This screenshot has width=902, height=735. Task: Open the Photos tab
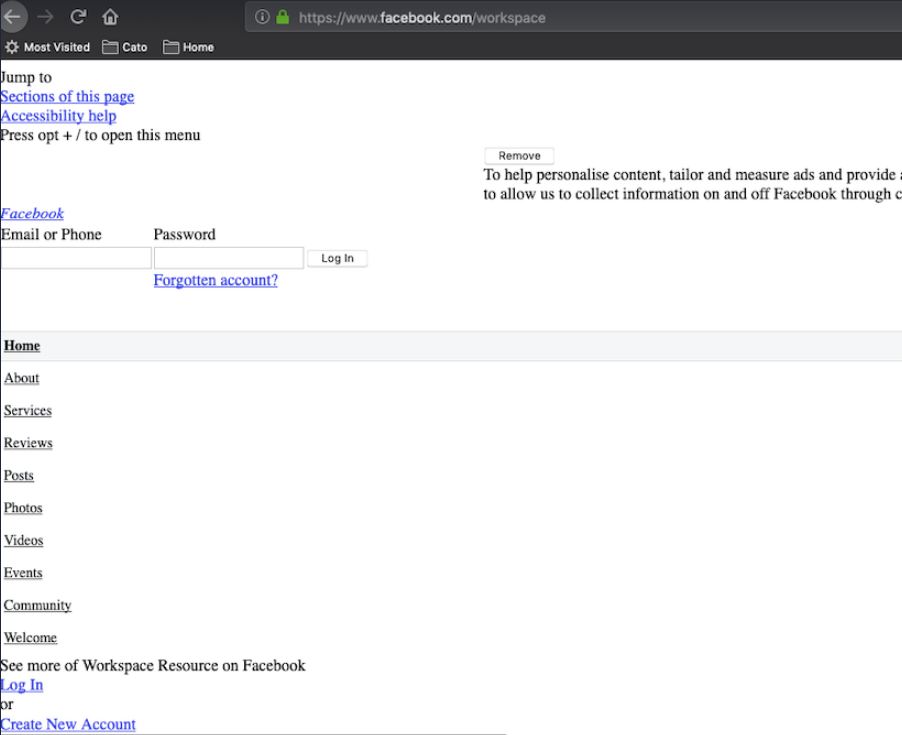pyautogui.click(x=23, y=508)
